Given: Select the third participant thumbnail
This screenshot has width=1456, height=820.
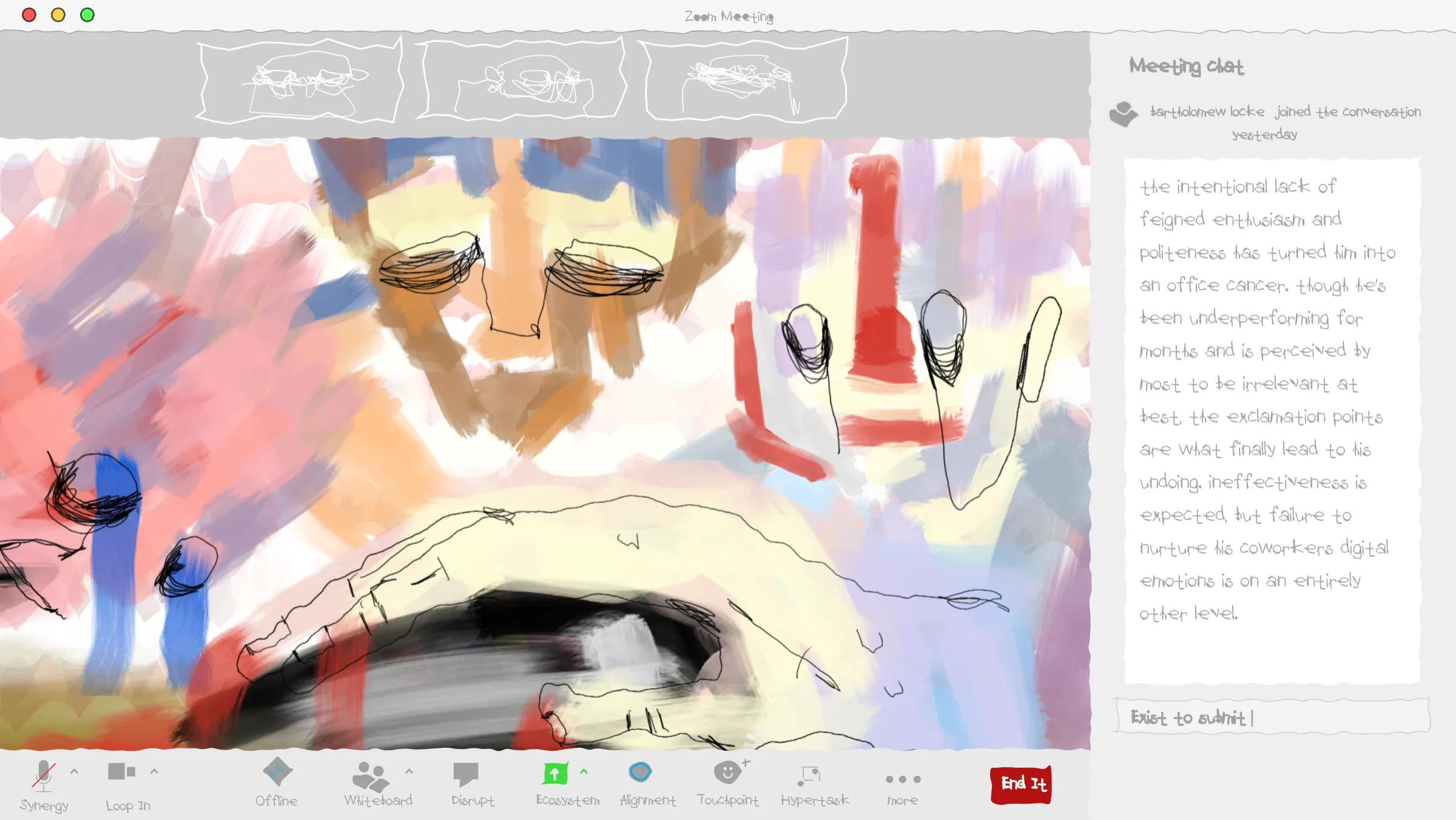Looking at the screenshot, I should click(745, 80).
